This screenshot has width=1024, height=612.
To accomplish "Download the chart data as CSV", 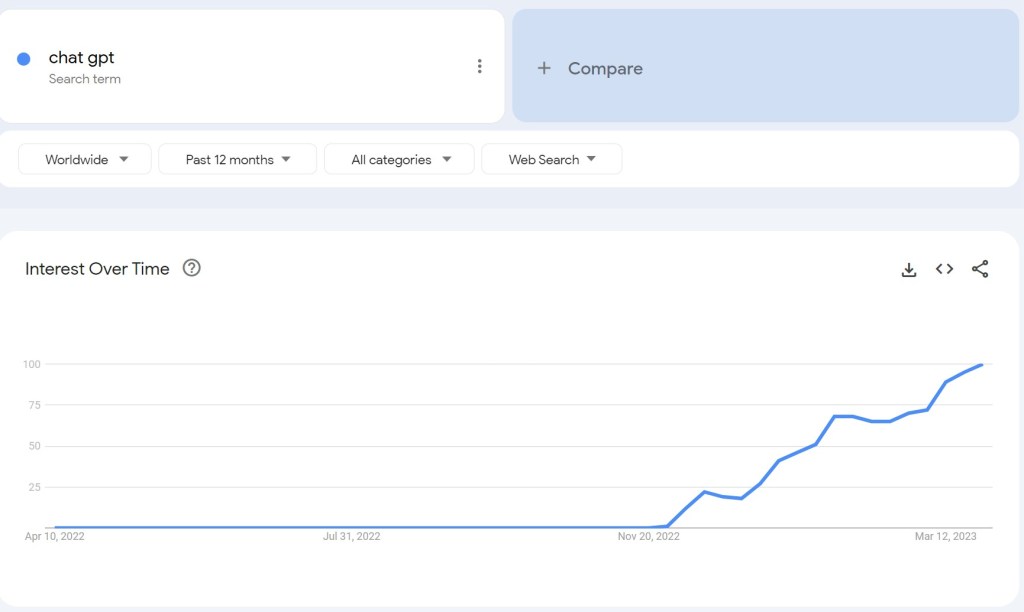I will [909, 269].
